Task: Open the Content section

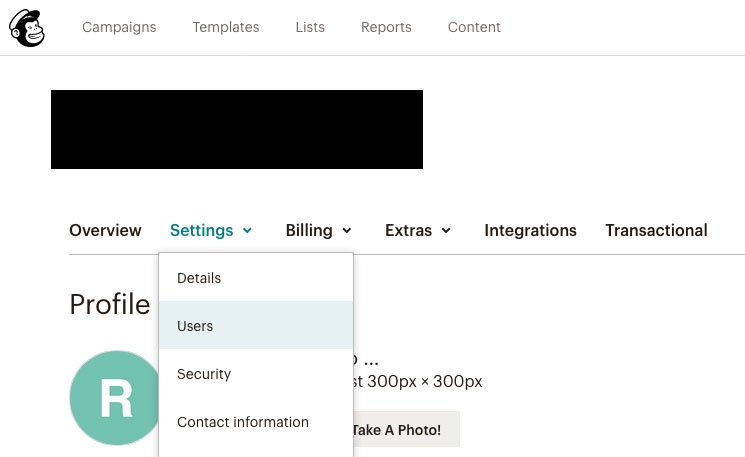Action: [x=474, y=27]
